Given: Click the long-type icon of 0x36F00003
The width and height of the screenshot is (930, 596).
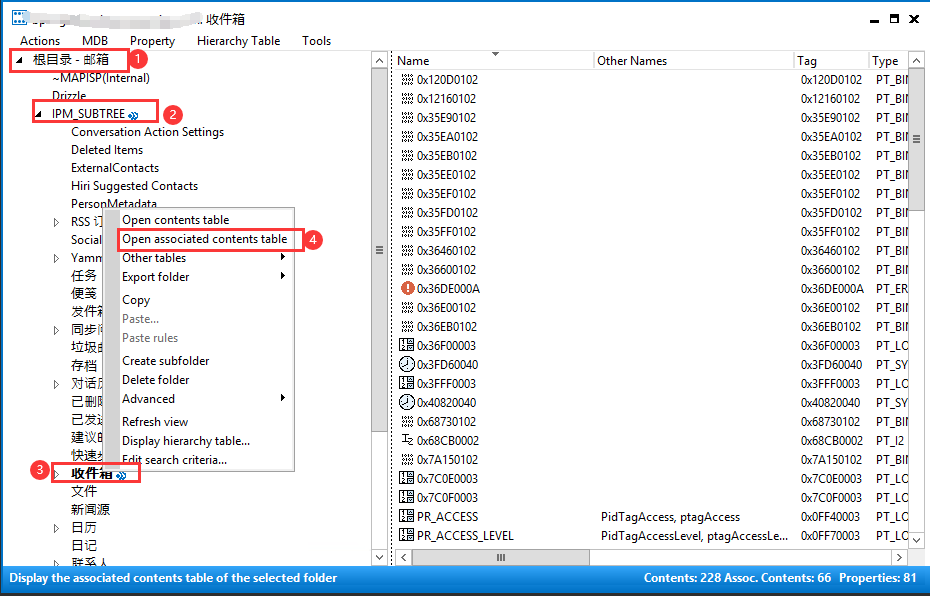Looking at the screenshot, I should point(407,345).
